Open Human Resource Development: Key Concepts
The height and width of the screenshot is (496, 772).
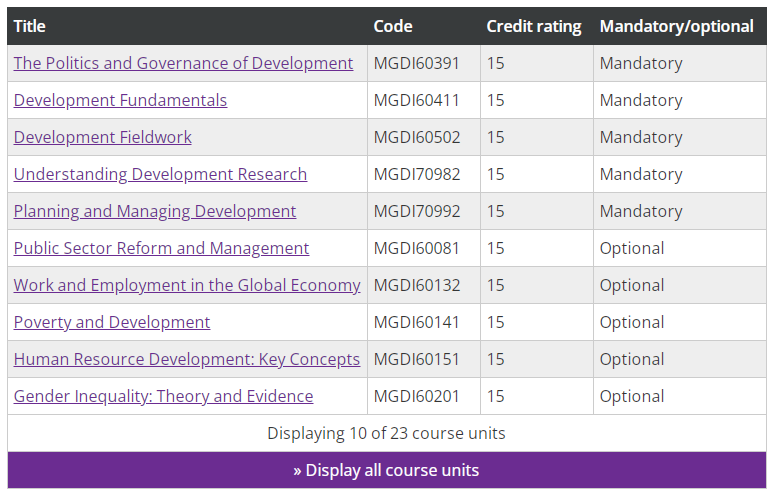pos(187,359)
